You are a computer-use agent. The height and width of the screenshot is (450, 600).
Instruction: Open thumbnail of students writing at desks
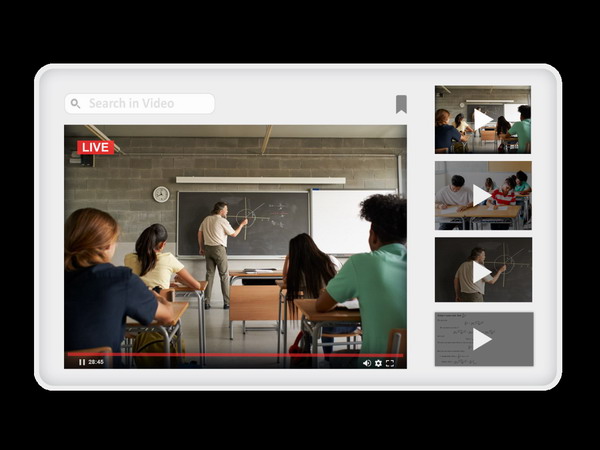(483, 195)
